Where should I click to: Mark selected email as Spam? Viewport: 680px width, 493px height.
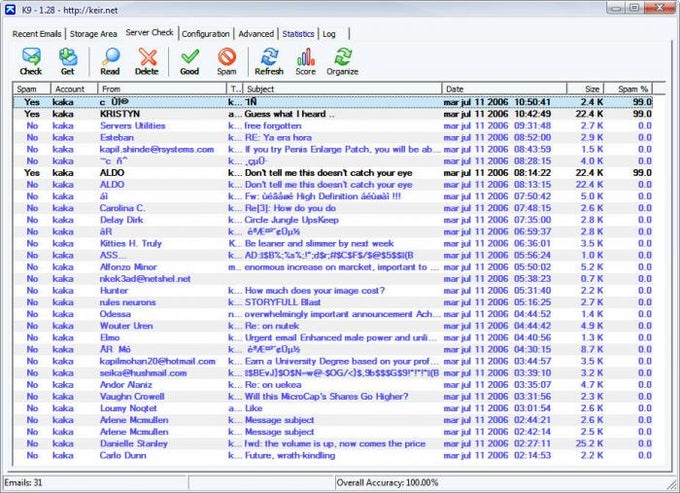coord(226,61)
